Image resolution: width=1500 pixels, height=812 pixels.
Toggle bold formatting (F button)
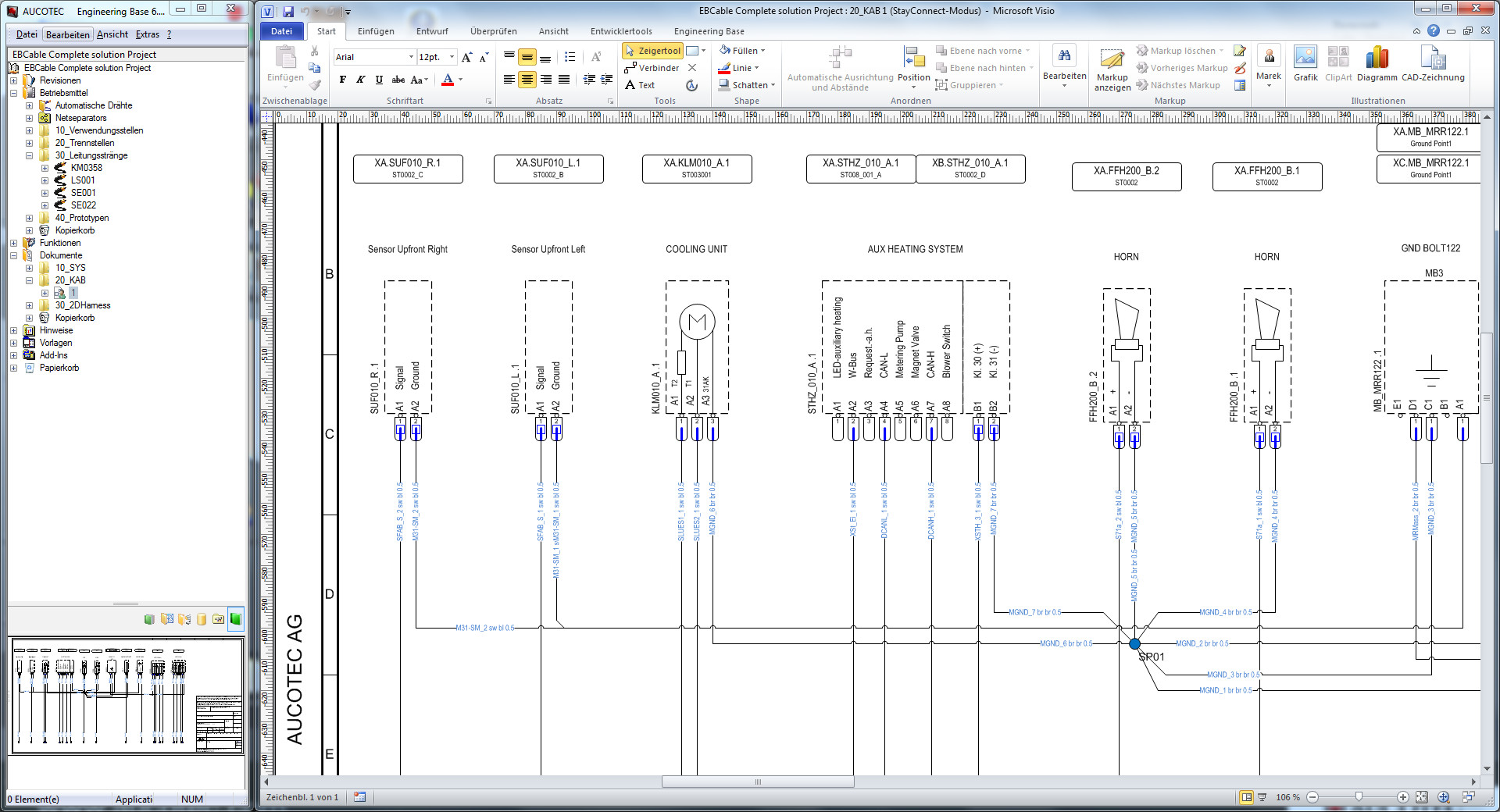pyautogui.click(x=343, y=80)
